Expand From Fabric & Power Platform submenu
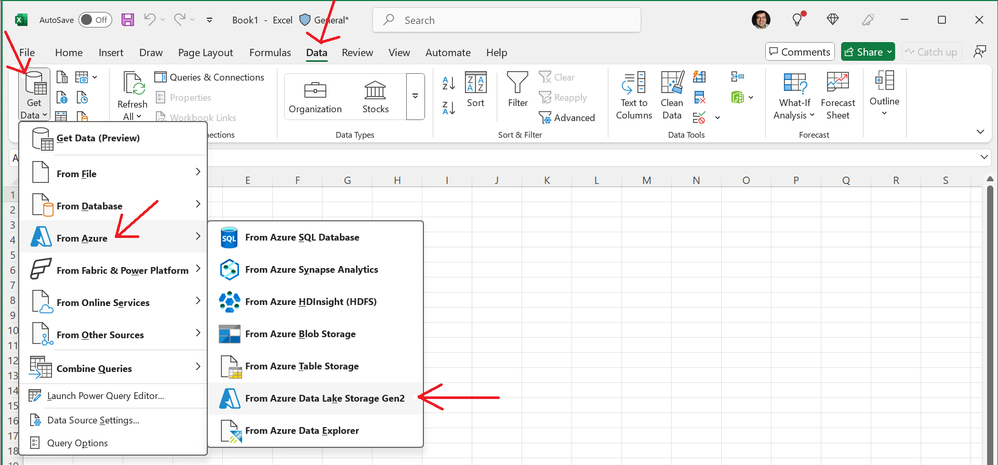 (113, 270)
